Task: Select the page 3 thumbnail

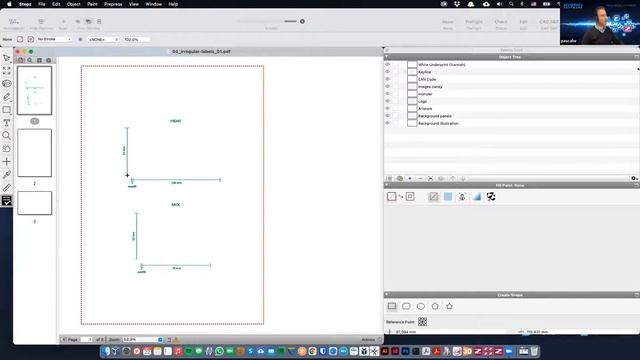Action: [35, 203]
